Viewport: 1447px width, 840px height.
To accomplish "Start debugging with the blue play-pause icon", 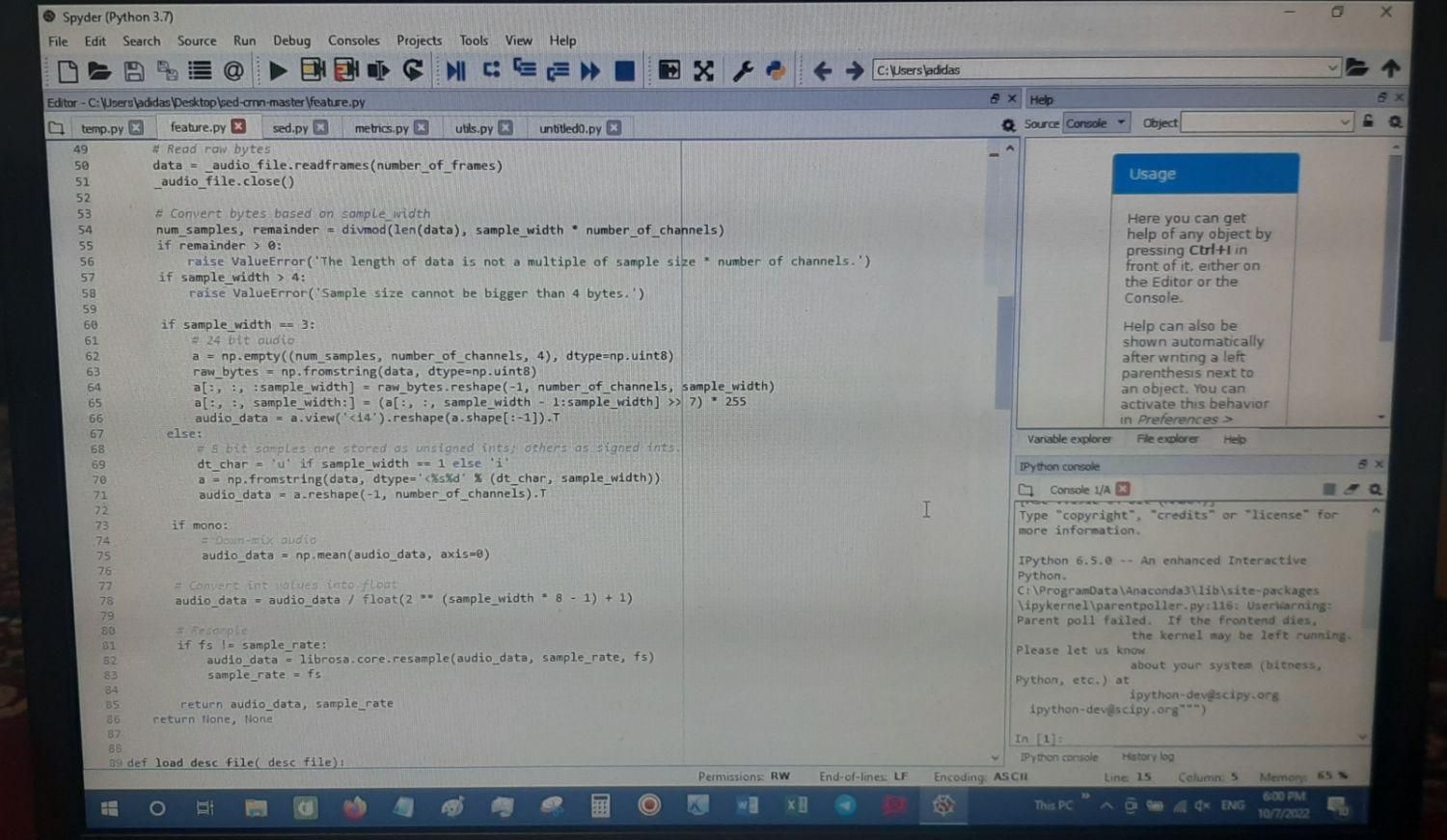I will coord(456,70).
